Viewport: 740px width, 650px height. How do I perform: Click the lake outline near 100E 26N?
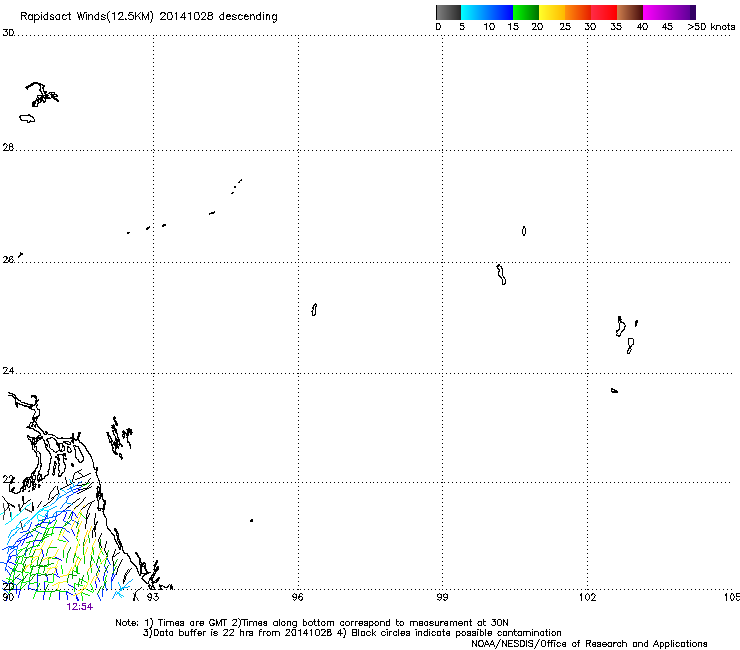(501, 275)
